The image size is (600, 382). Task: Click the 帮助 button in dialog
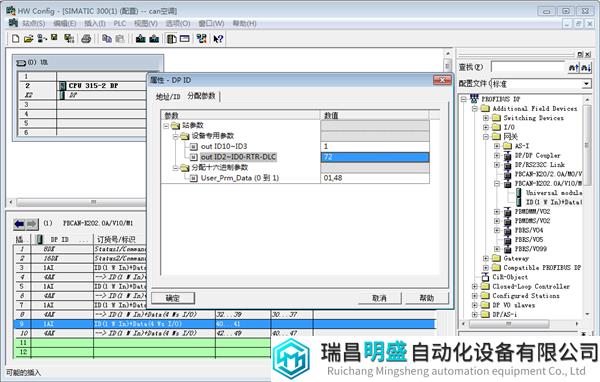[x=427, y=298]
